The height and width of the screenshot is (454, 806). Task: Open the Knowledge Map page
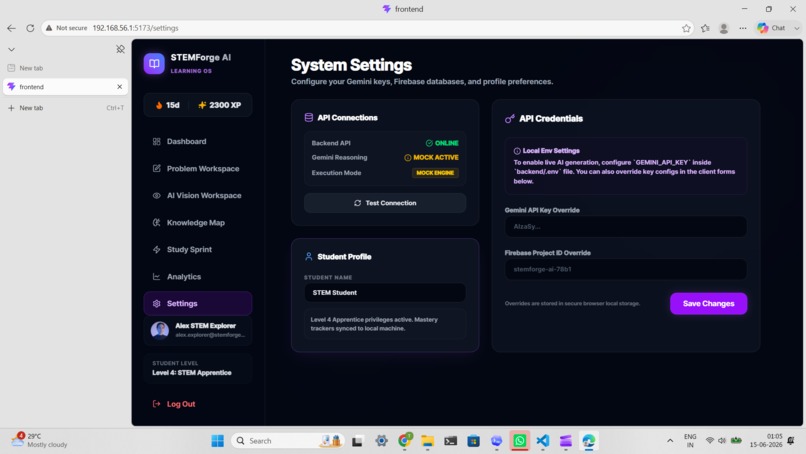[x=198, y=223]
